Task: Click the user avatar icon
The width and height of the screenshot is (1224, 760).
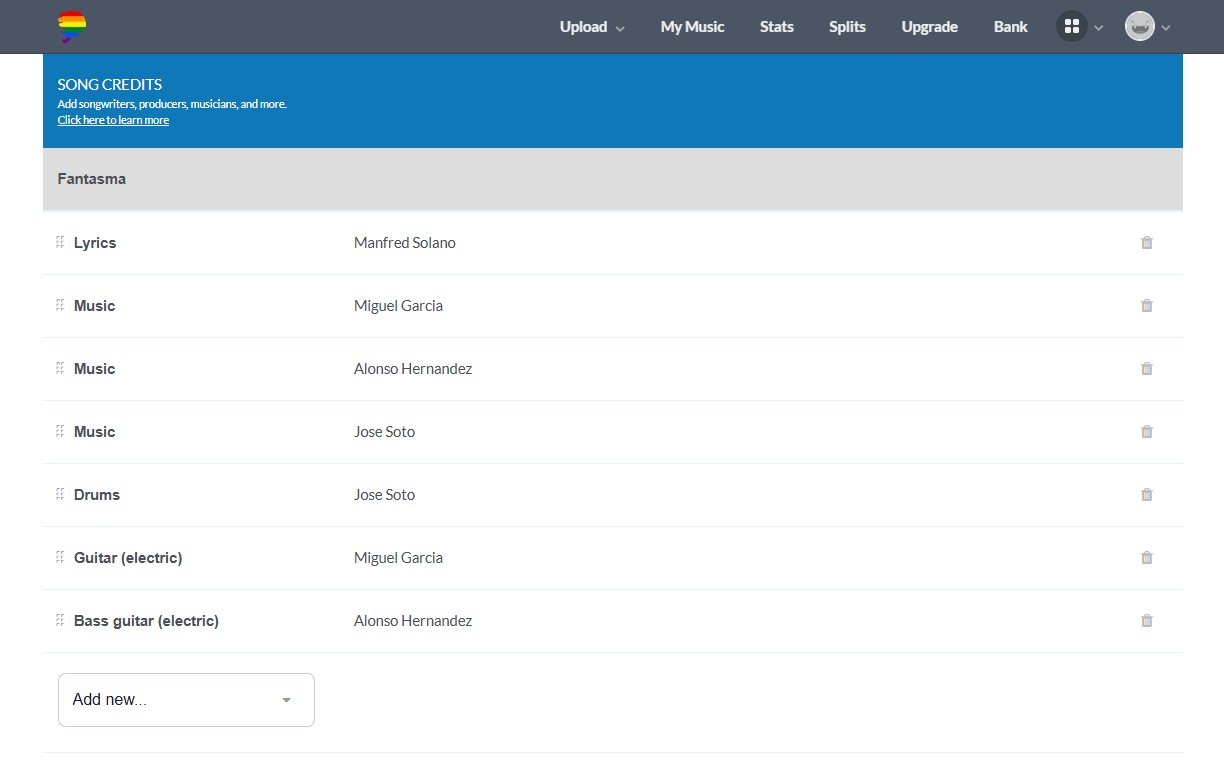Action: (x=1140, y=27)
